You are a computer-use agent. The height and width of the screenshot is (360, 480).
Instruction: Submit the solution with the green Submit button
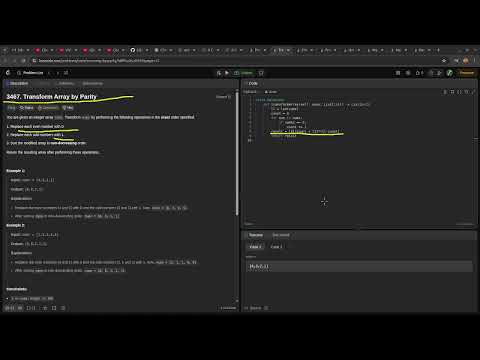(x=244, y=73)
